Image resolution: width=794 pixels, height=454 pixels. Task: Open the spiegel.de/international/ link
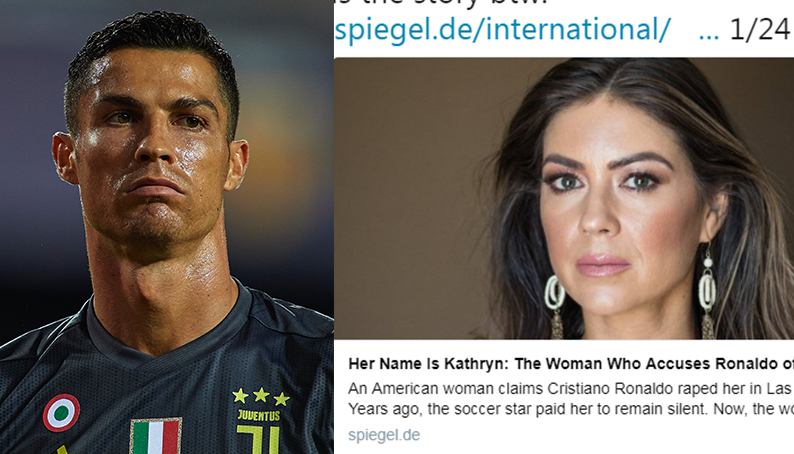502,29
